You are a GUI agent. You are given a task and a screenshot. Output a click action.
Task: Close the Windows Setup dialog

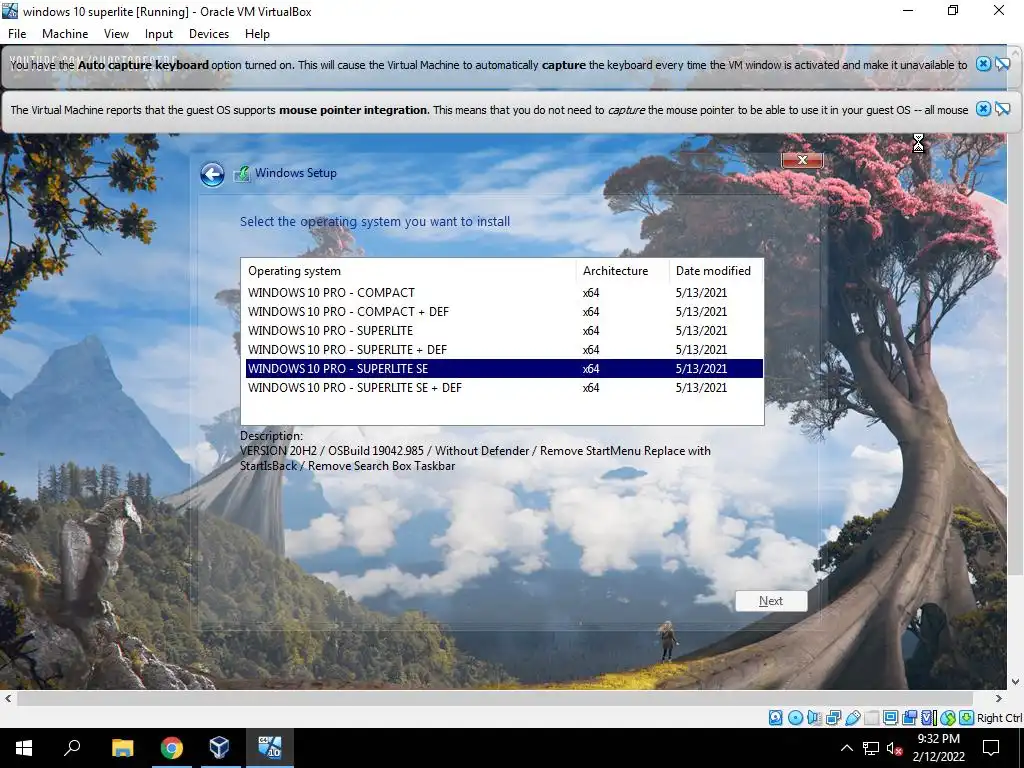click(802, 160)
